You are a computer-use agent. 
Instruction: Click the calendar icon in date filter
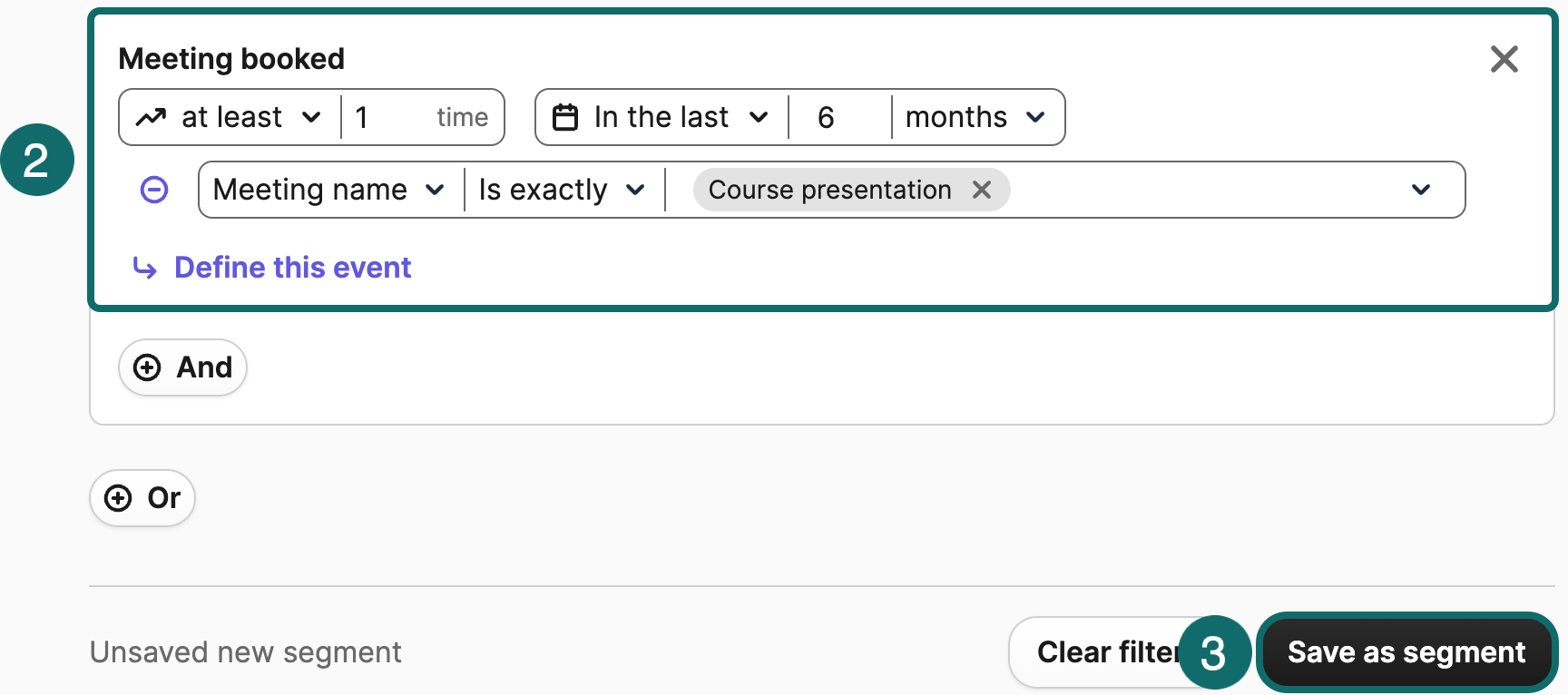pyautogui.click(x=565, y=117)
